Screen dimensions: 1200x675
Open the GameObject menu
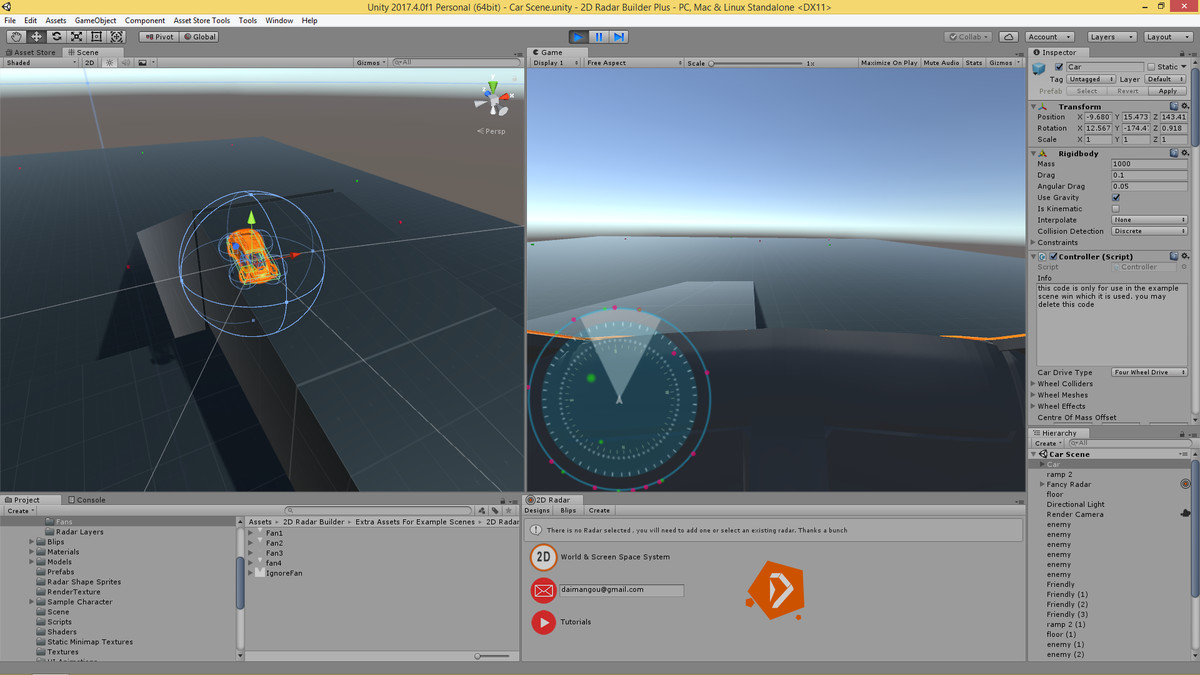tap(95, 19)
